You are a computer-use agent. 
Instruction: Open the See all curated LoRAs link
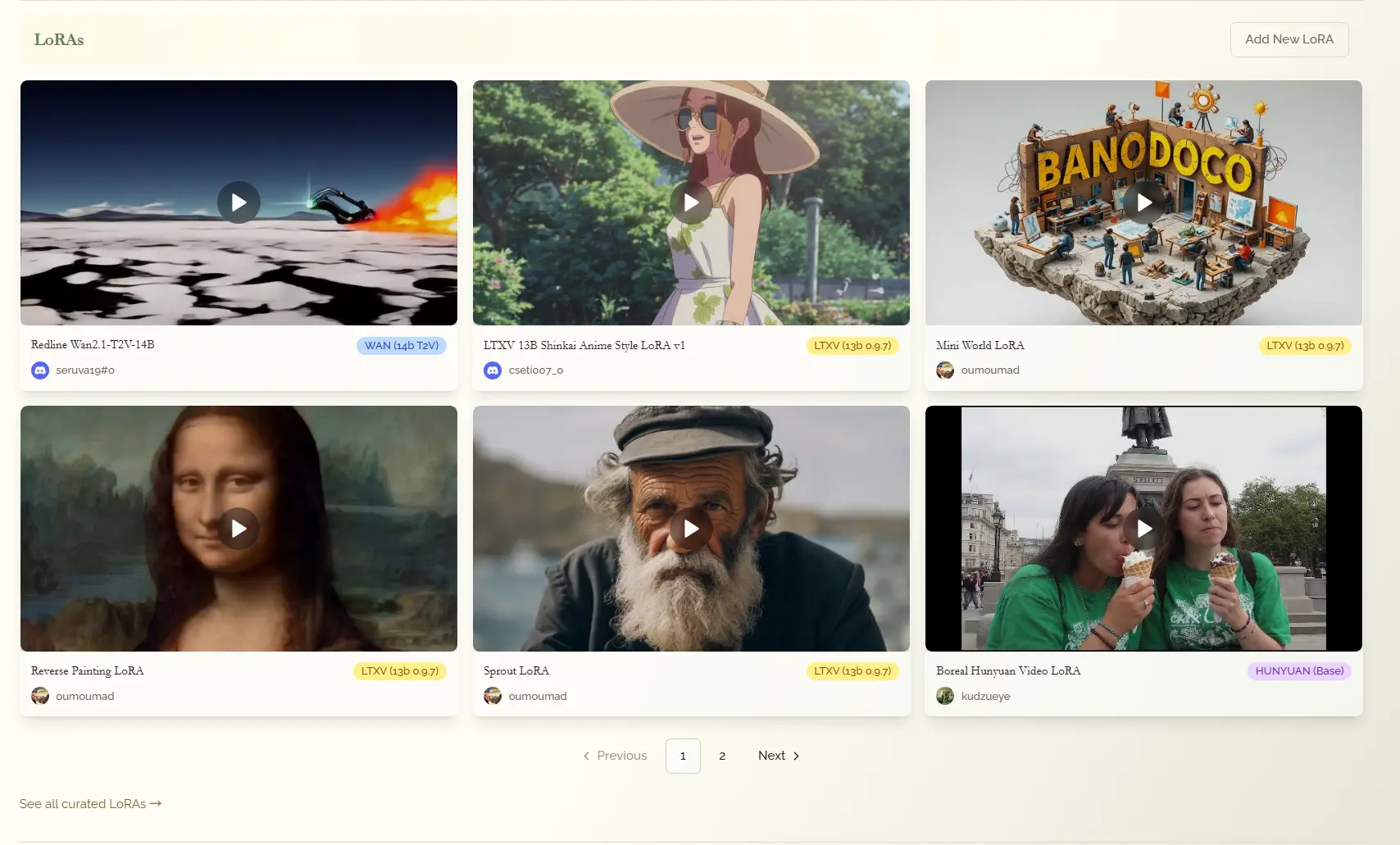click(90, 804)
